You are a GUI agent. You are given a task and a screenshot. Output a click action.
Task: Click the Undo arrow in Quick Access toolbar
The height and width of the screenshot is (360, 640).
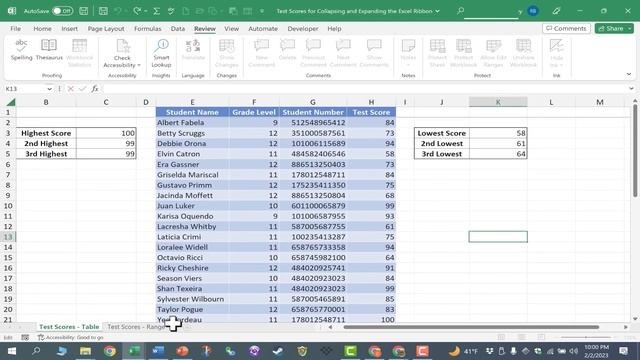(x=118, y=11)
